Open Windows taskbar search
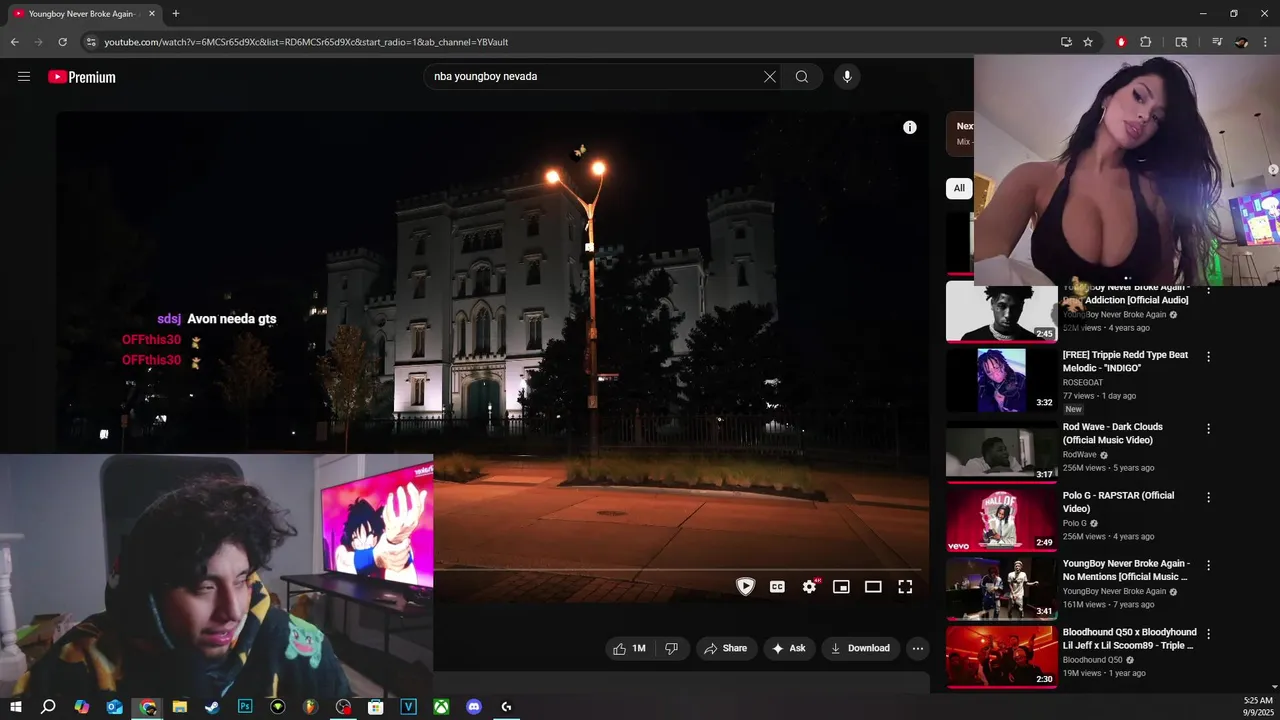This screenshot has height=720, width=1280. pos(48,707)
